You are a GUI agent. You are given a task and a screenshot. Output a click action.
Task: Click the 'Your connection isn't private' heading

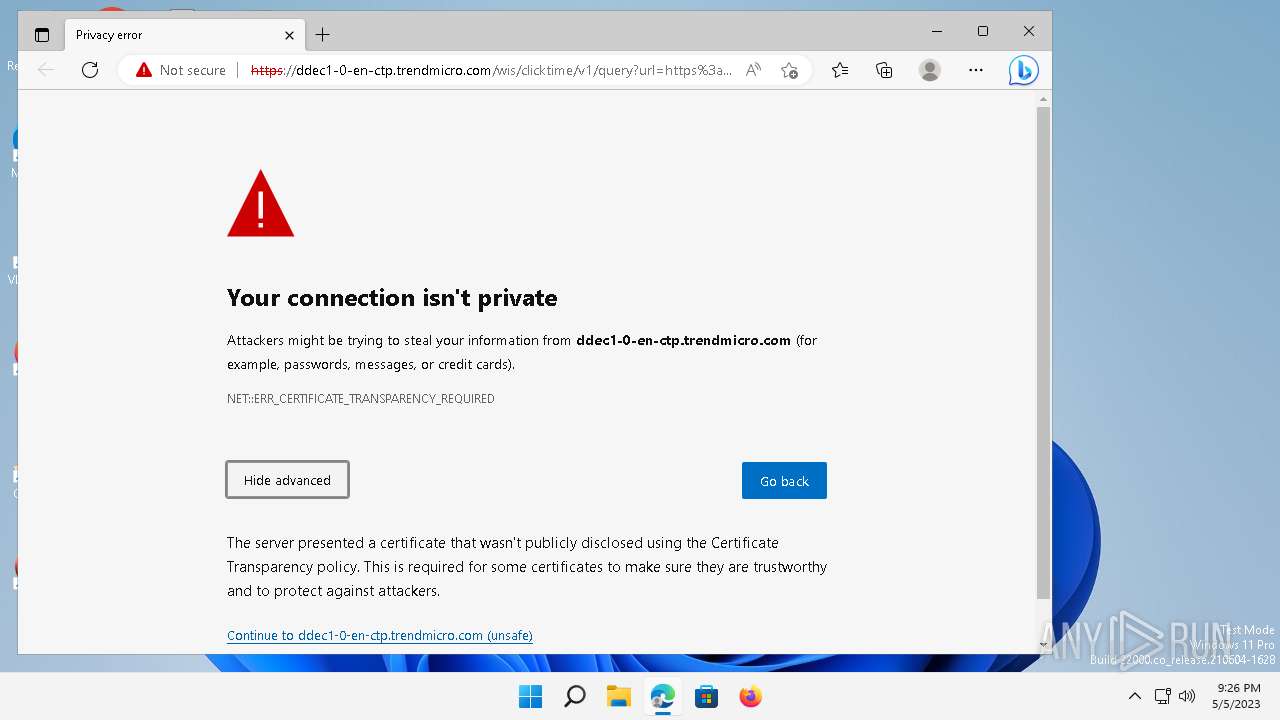392,298
